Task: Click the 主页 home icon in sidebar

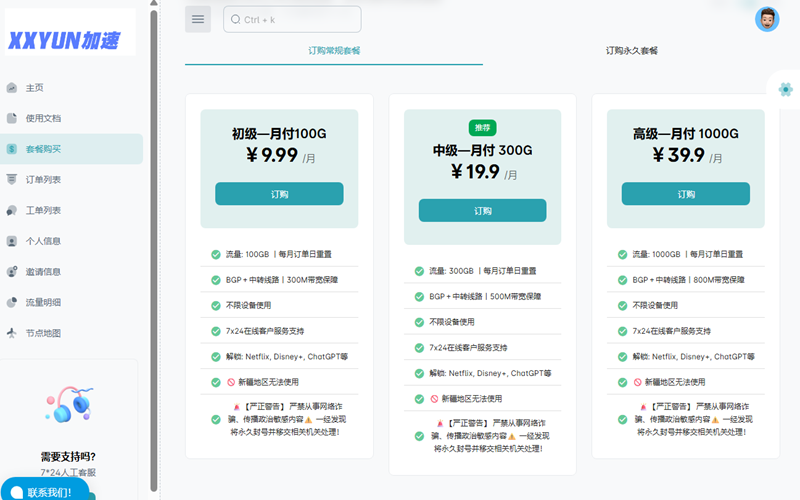Action: click(x=12, y=88)
